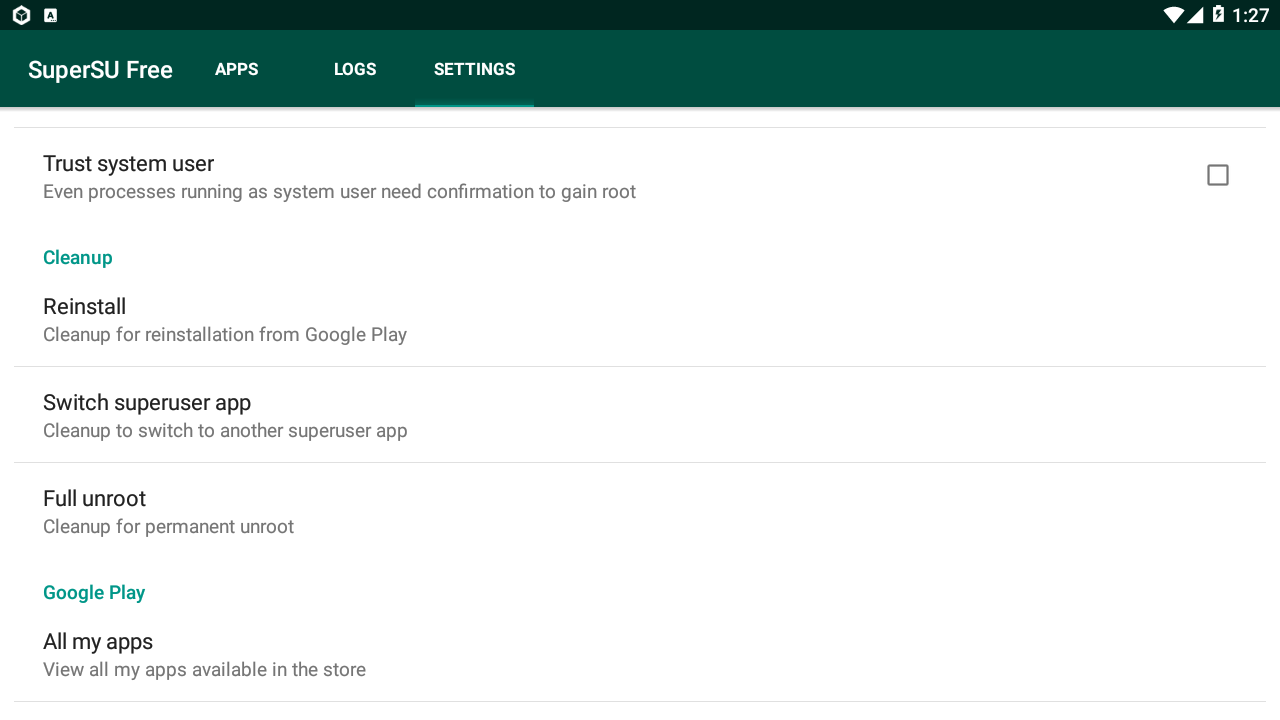Viewport: 1280px width, 720px height.
Task: Tap the 'Trust system user' setting label
Action: pos(128,163)
